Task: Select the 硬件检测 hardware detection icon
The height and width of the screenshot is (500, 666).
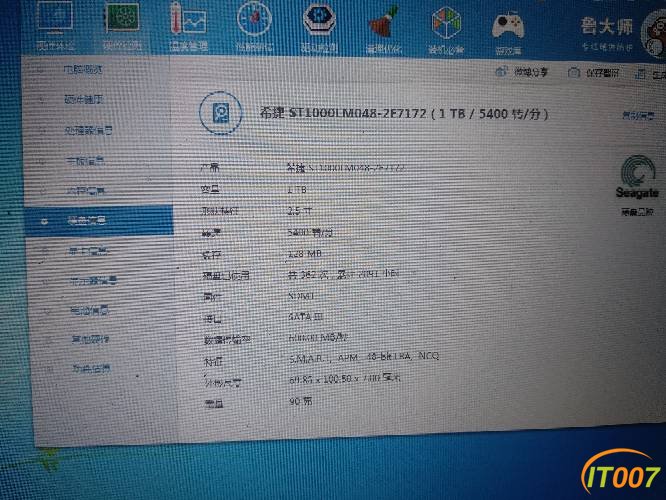Action: click(x=122, y=25)
